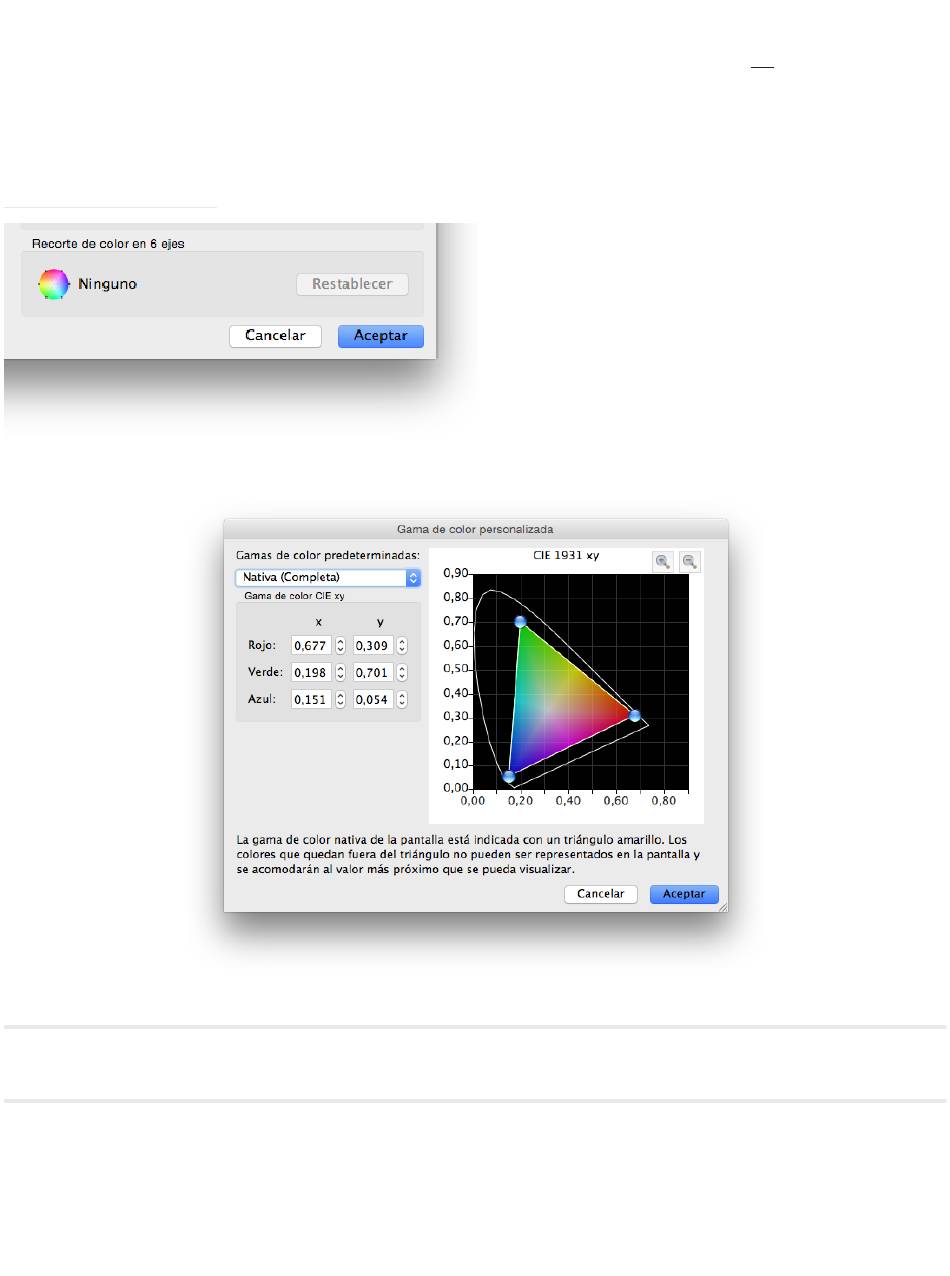
Task: Click the Azul x field showing 0,151
Action: (311, 700)
